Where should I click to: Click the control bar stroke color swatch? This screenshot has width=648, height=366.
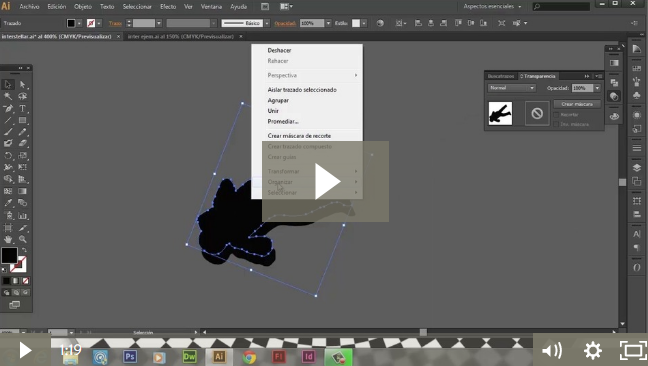pos(91,23)
